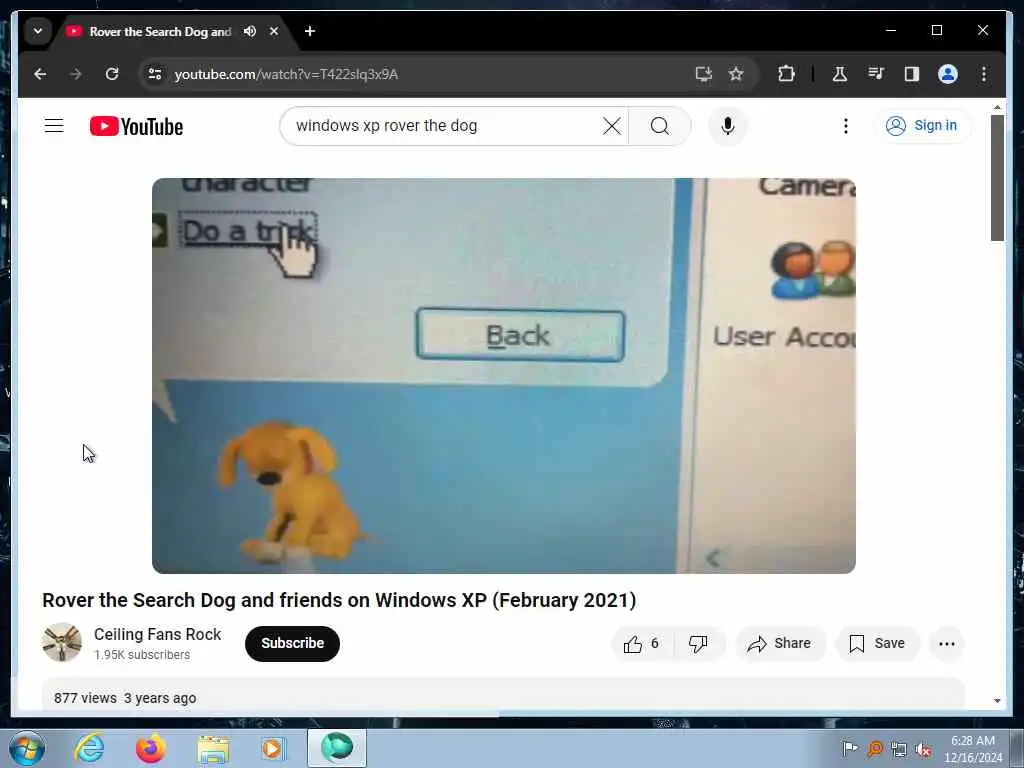Open Ceiling Fans Rock channel avatar

pos(62,643)
